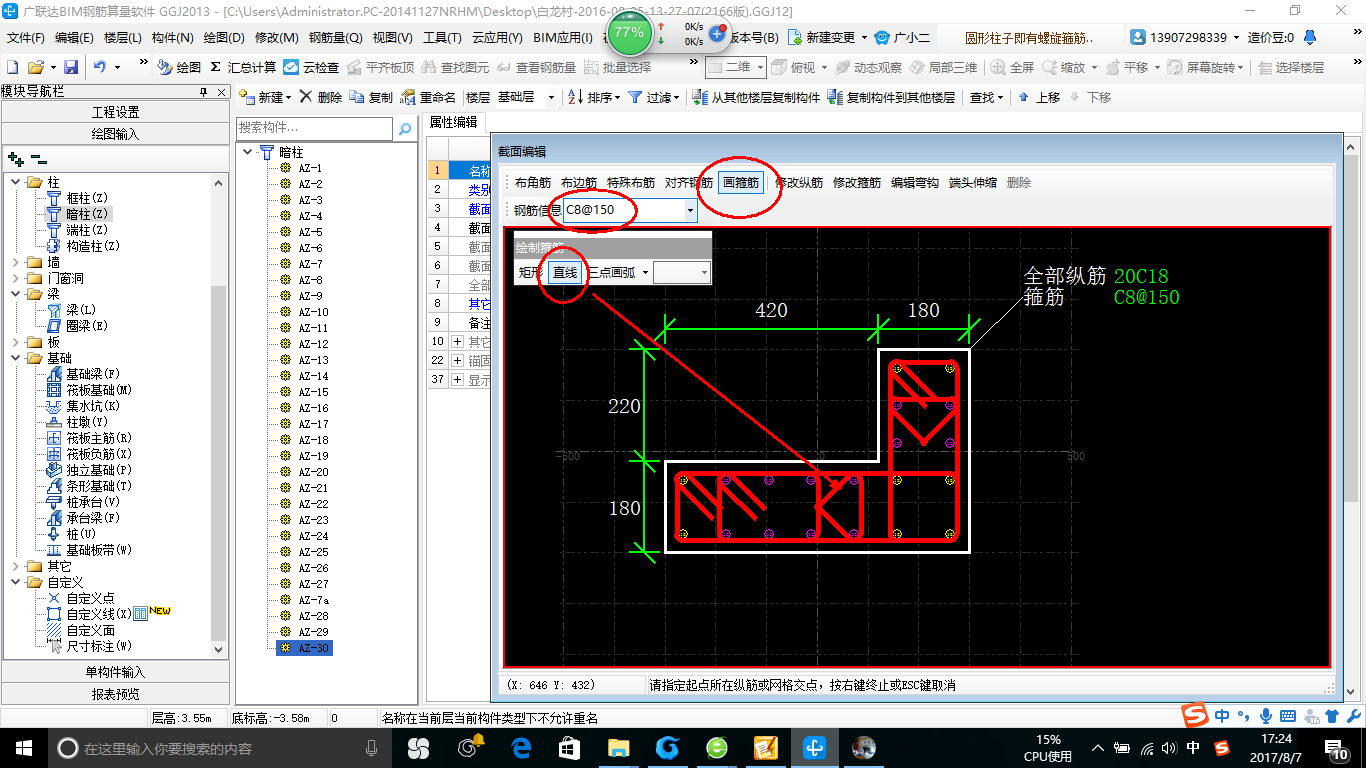Select AZ-7a in component list
1366x768 pixels.
(313, 600)
